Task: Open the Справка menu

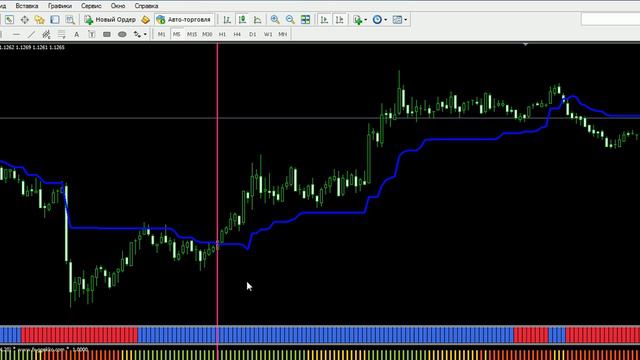Action: tap(146, 6)
